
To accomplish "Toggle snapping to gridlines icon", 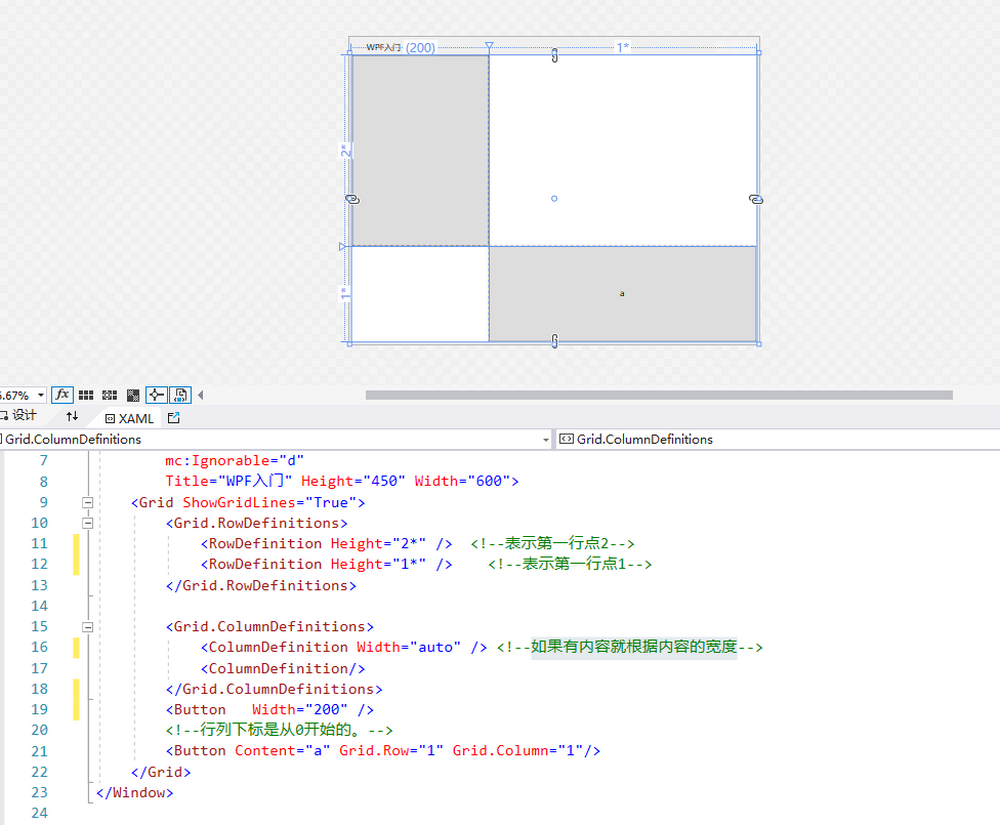I will 110,395.
